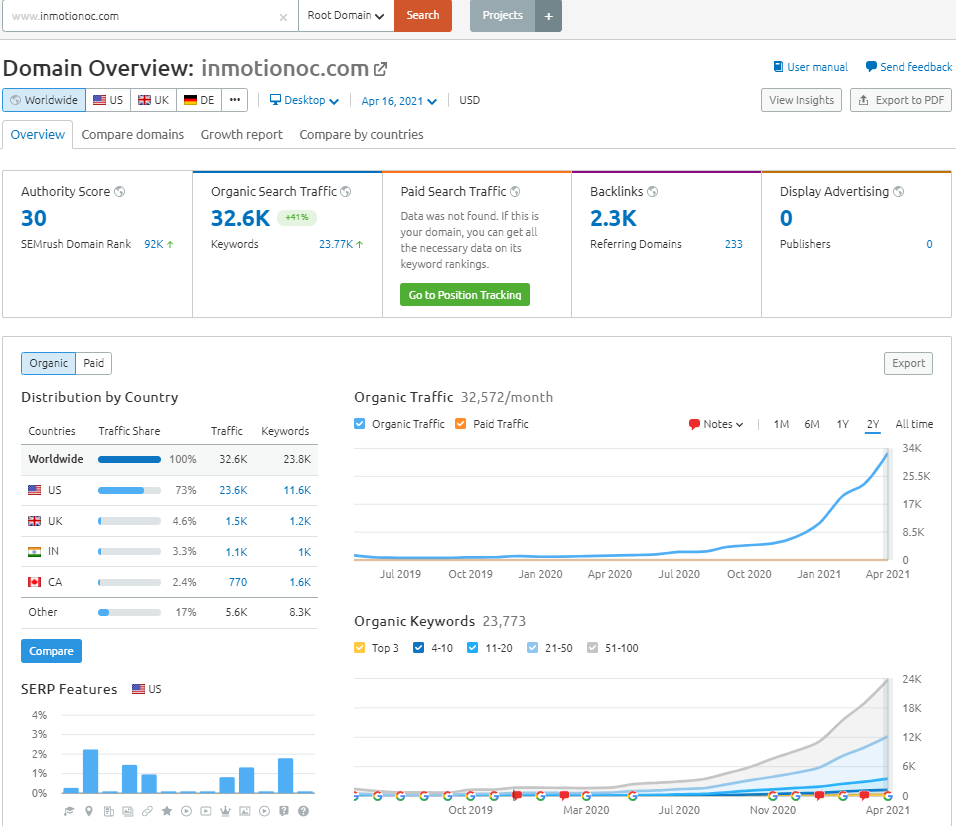Click the red note marker on keywords timeline
Image resolution: width=956 pixels, height=826 pixels.
(x=517, y=796)
